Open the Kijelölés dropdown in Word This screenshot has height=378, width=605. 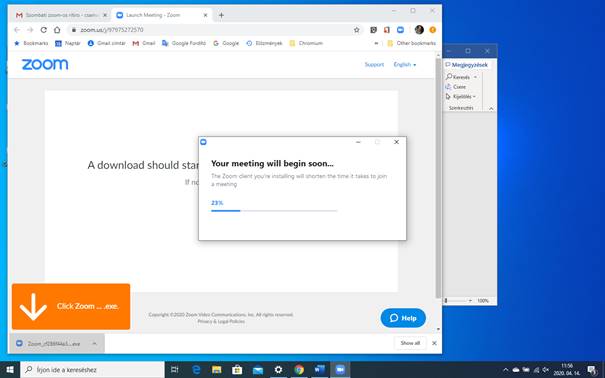(x=461, y=96)
